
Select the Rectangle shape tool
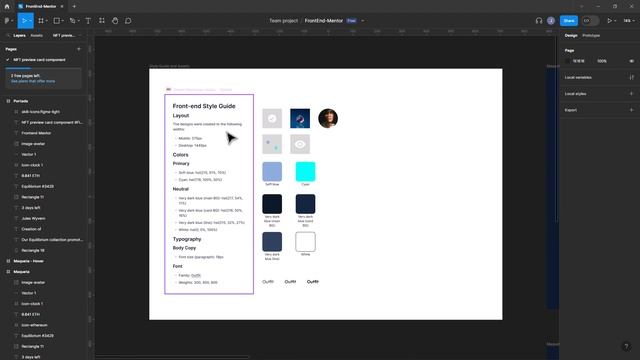[x=57, y=20]
